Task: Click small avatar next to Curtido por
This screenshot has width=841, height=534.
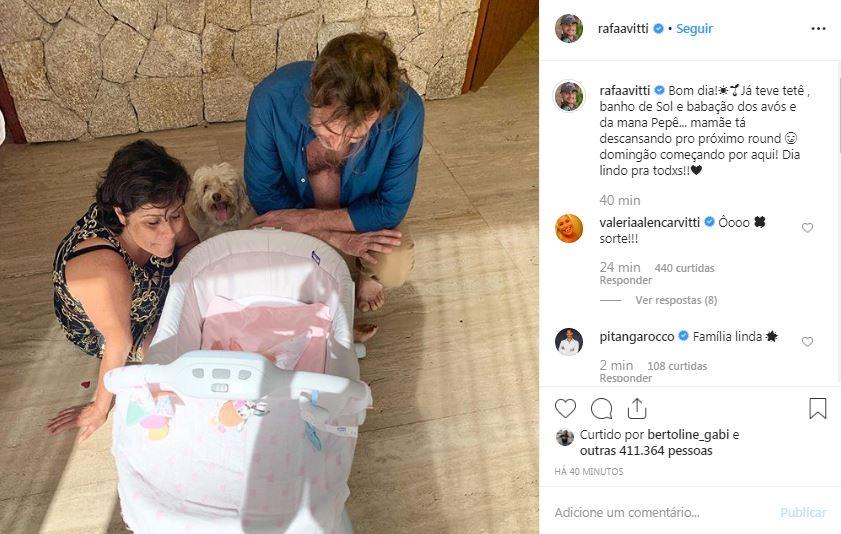Action: (x=565, y=437)
